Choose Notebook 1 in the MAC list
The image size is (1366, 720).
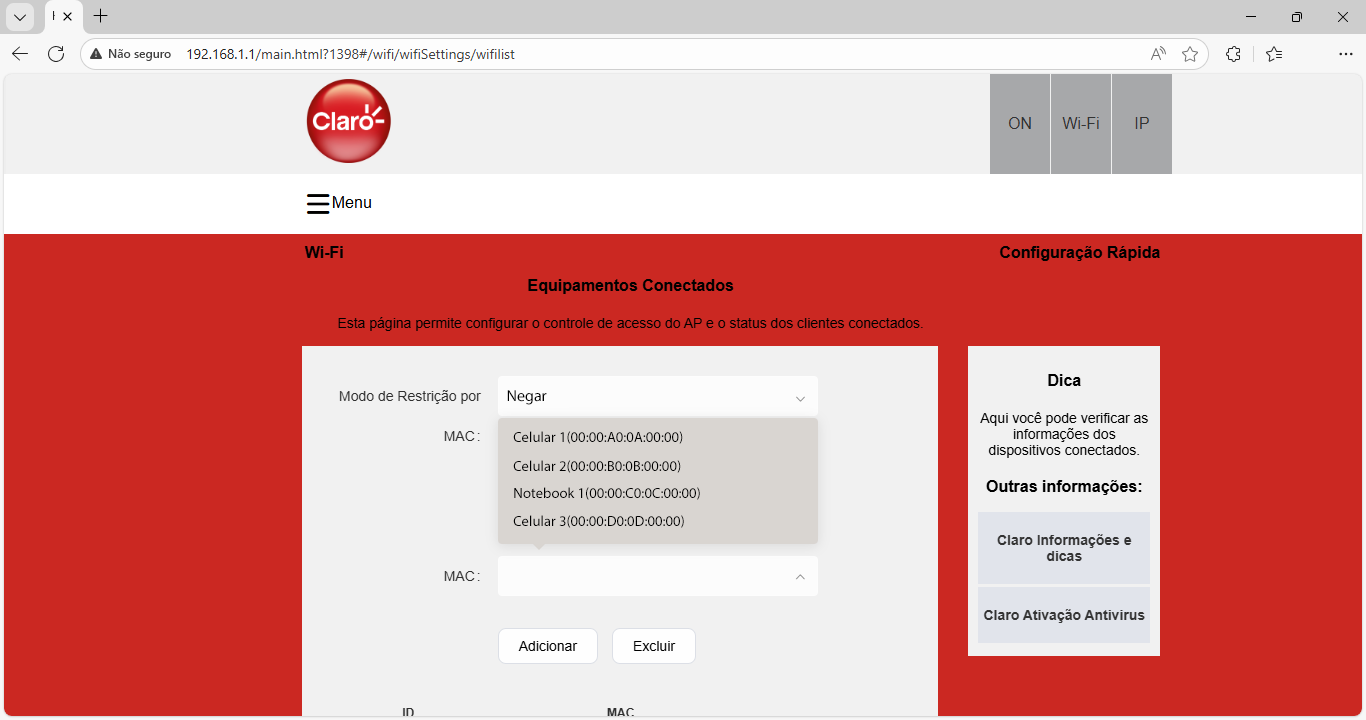click(x=606, y=493)
